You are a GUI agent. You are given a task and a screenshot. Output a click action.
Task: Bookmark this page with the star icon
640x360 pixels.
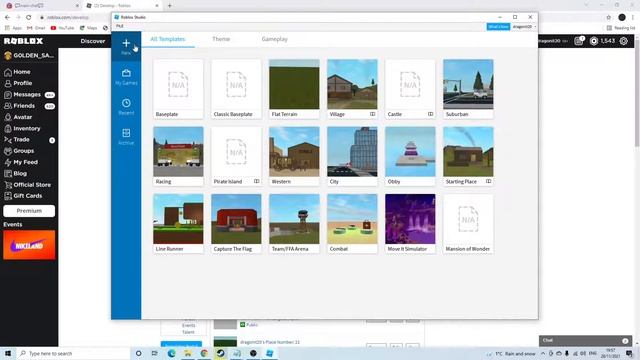point(609,18)
